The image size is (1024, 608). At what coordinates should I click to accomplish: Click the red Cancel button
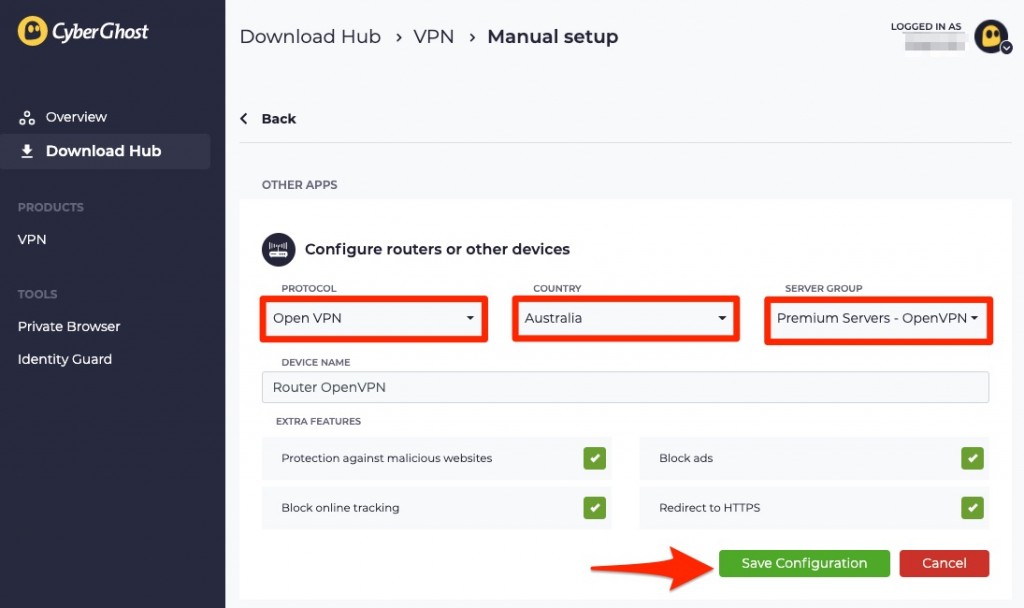[x=944, y=563]
